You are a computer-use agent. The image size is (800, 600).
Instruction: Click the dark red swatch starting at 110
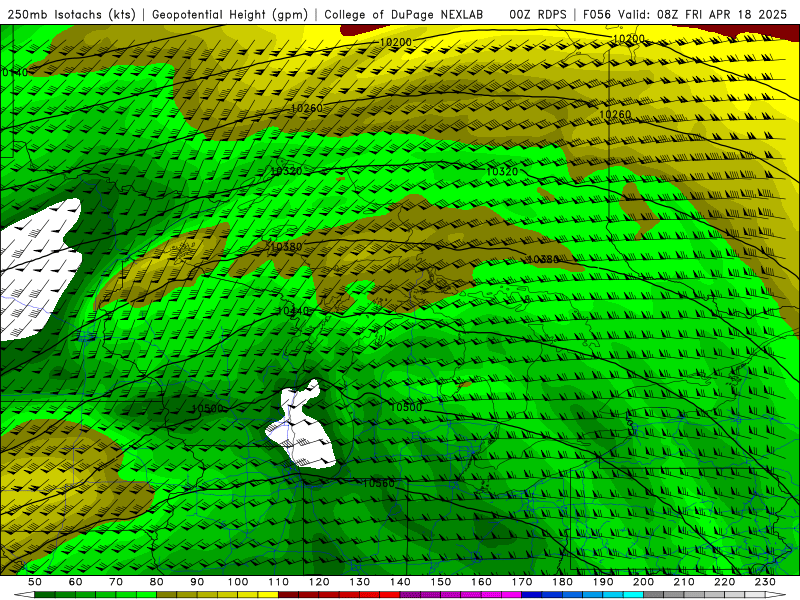tap(289, 595)
